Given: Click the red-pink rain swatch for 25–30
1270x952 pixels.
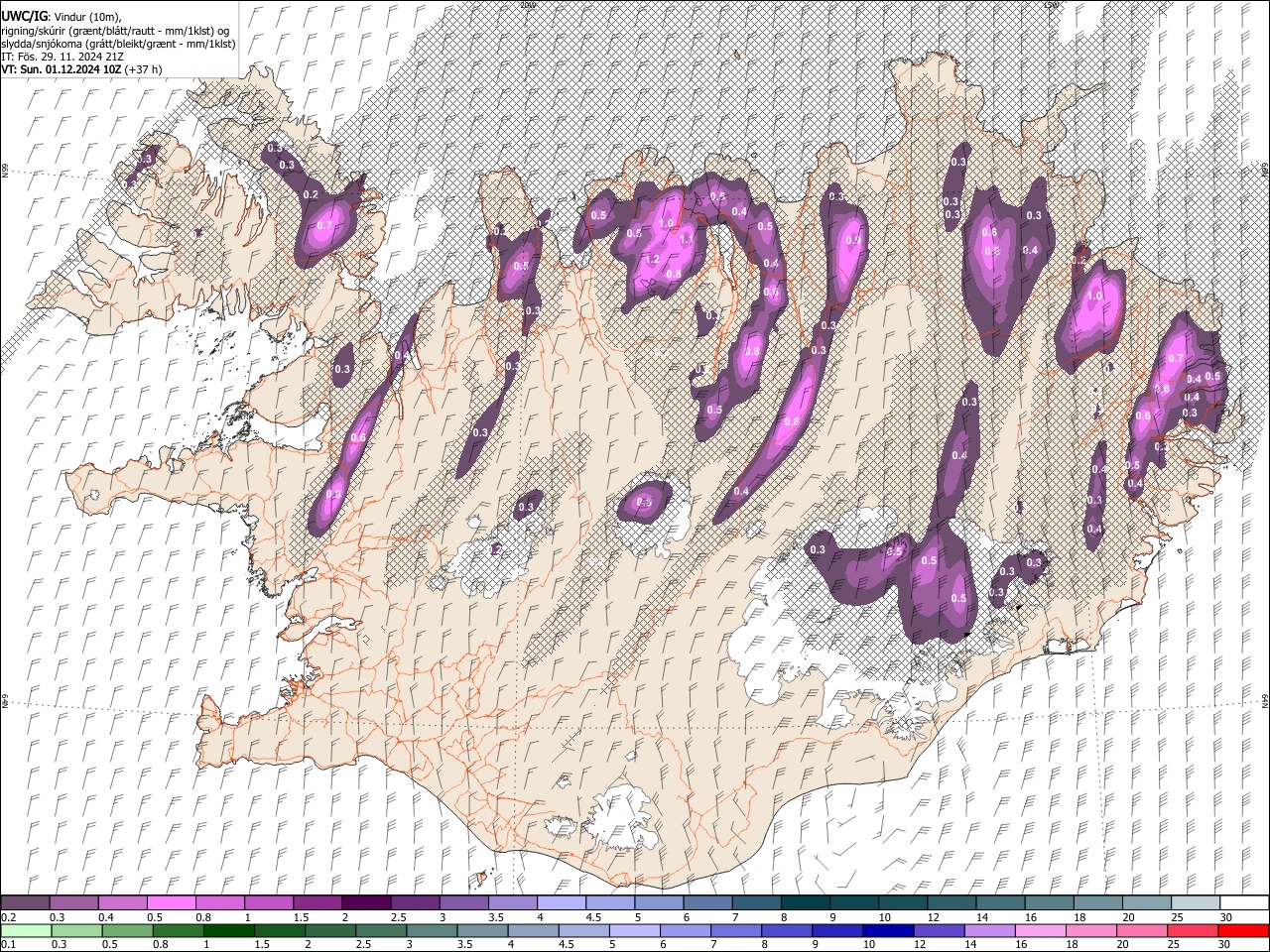Looking at the screenshot, I should tap(1193, 930).
